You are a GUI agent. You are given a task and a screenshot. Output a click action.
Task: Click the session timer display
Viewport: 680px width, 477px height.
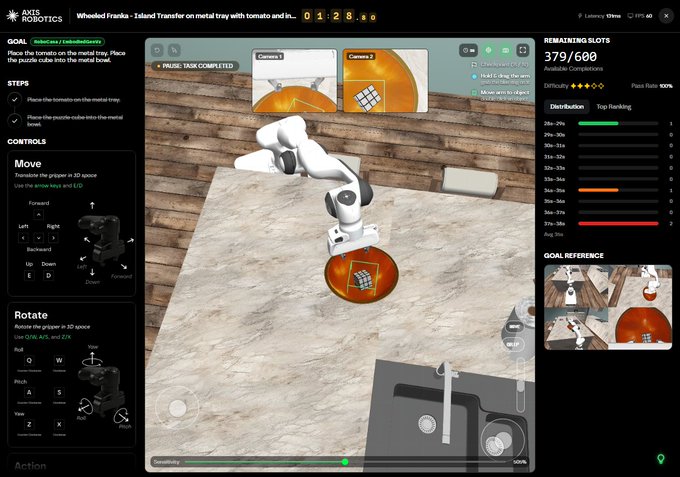339,16
